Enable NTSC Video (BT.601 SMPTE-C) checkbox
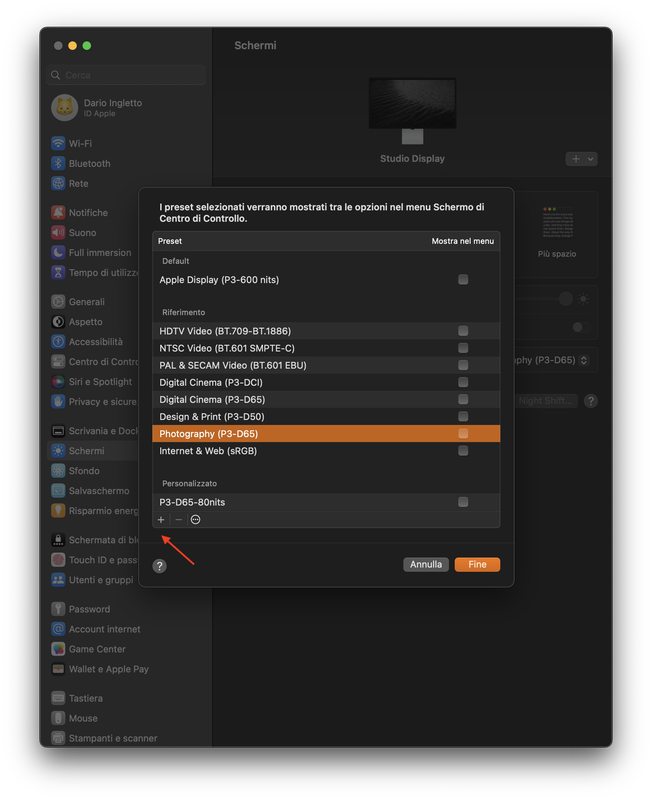Image resolution: width=652 pixels, height=800 pixels. click(x=463, y=347)
